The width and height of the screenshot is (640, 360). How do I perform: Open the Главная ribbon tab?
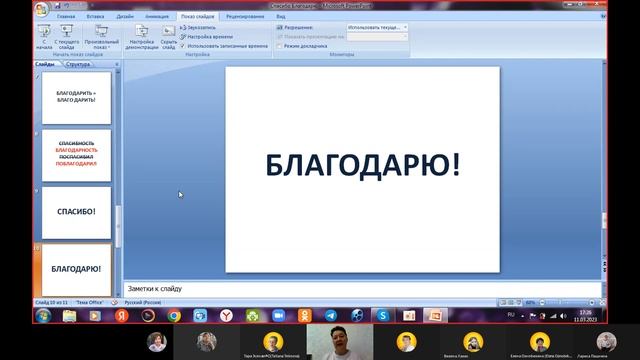pyautogui.click(x=66, y=16)
